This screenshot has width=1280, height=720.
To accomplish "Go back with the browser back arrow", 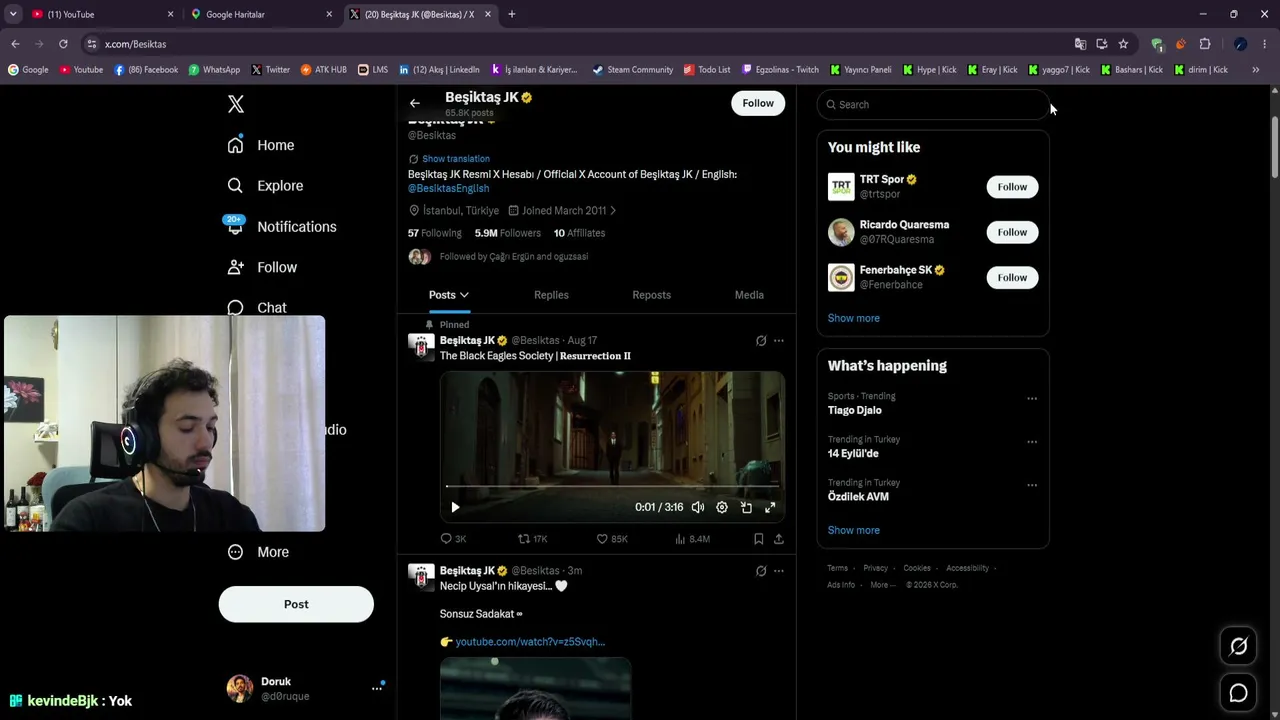I will point(15,44).
